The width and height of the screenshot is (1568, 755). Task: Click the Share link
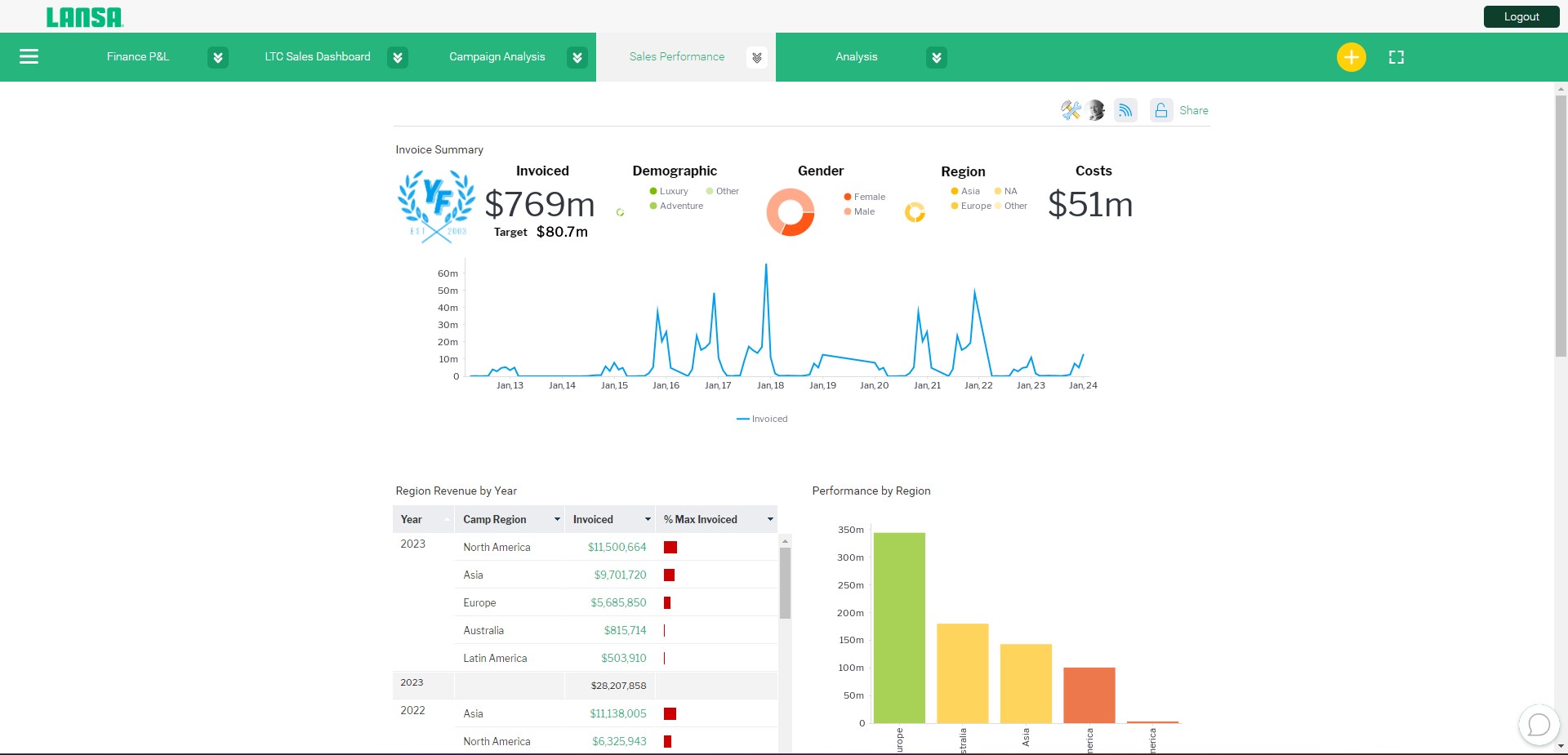(1193, 110)
